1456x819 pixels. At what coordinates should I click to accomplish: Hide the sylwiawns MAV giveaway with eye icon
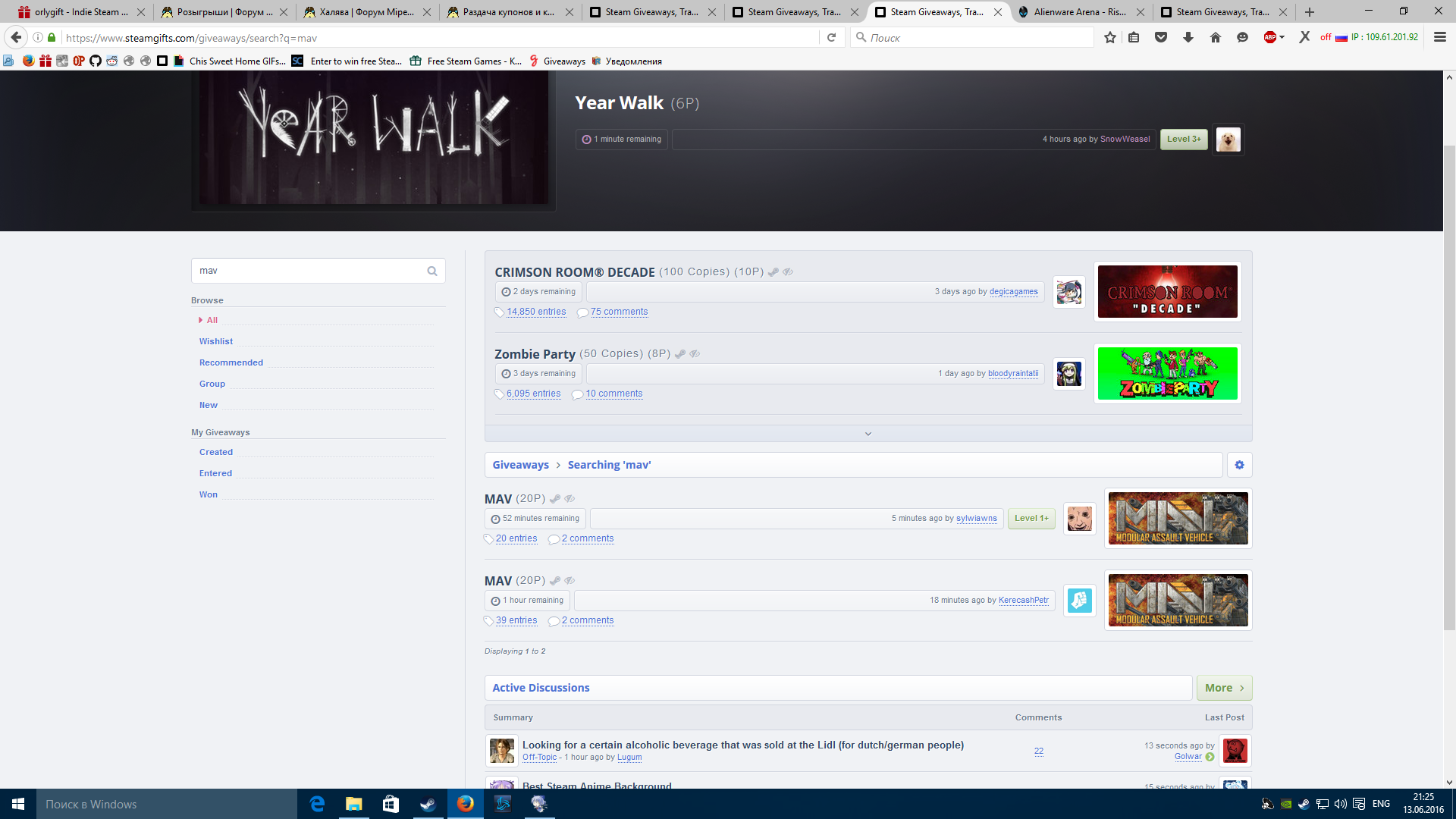click(570, 498)
